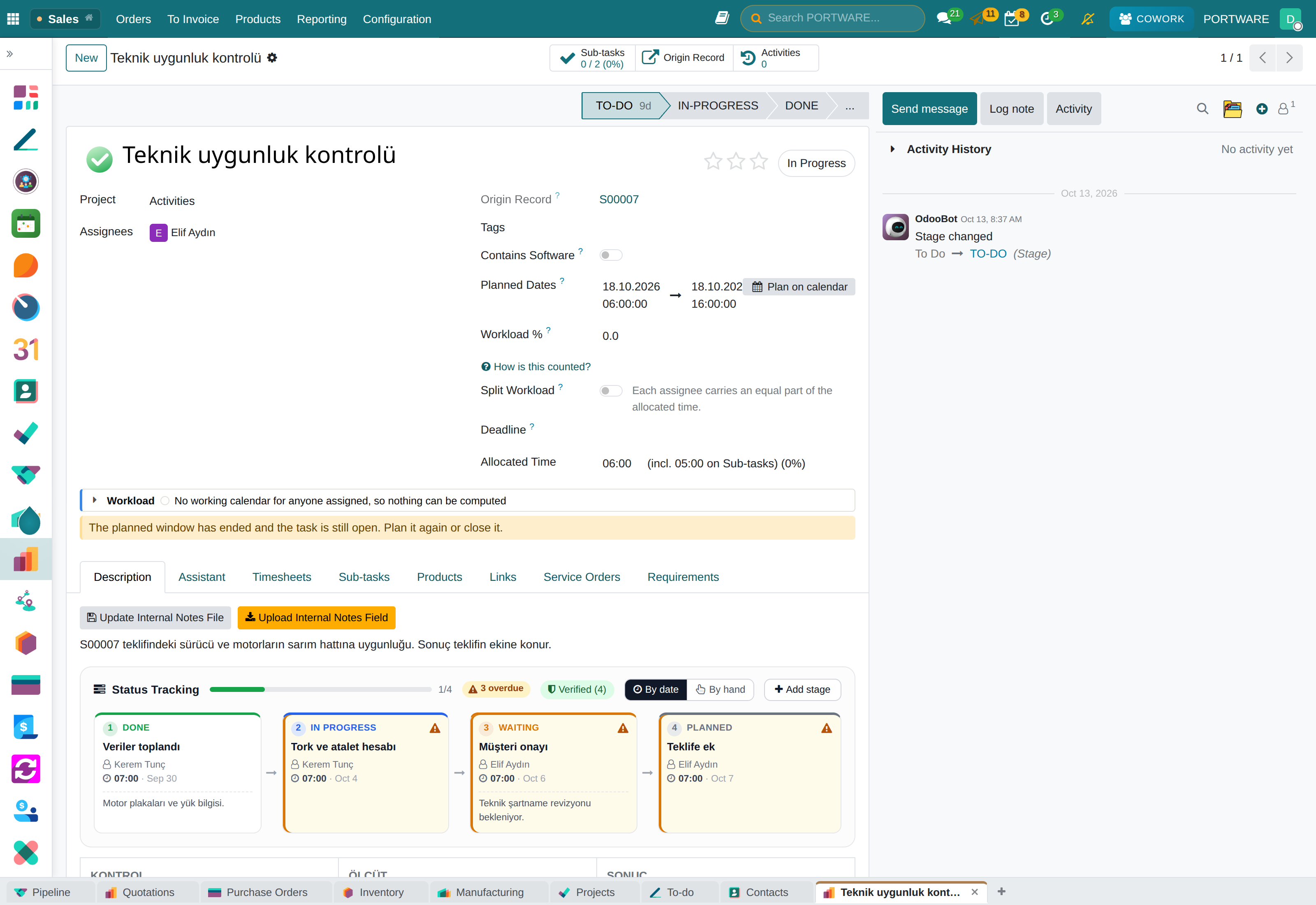Viewport: 1316px width, 905px height.
Task: Click the Search PORTWARE input field
Action: [832, 18]
